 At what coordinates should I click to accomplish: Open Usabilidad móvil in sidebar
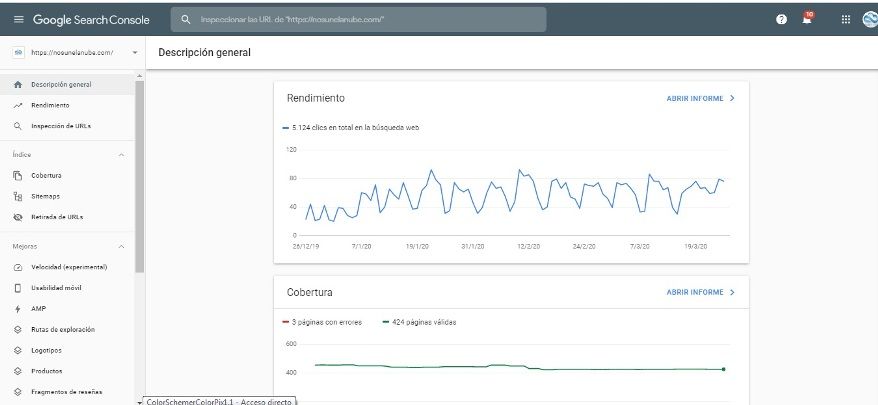click(67, 288)
